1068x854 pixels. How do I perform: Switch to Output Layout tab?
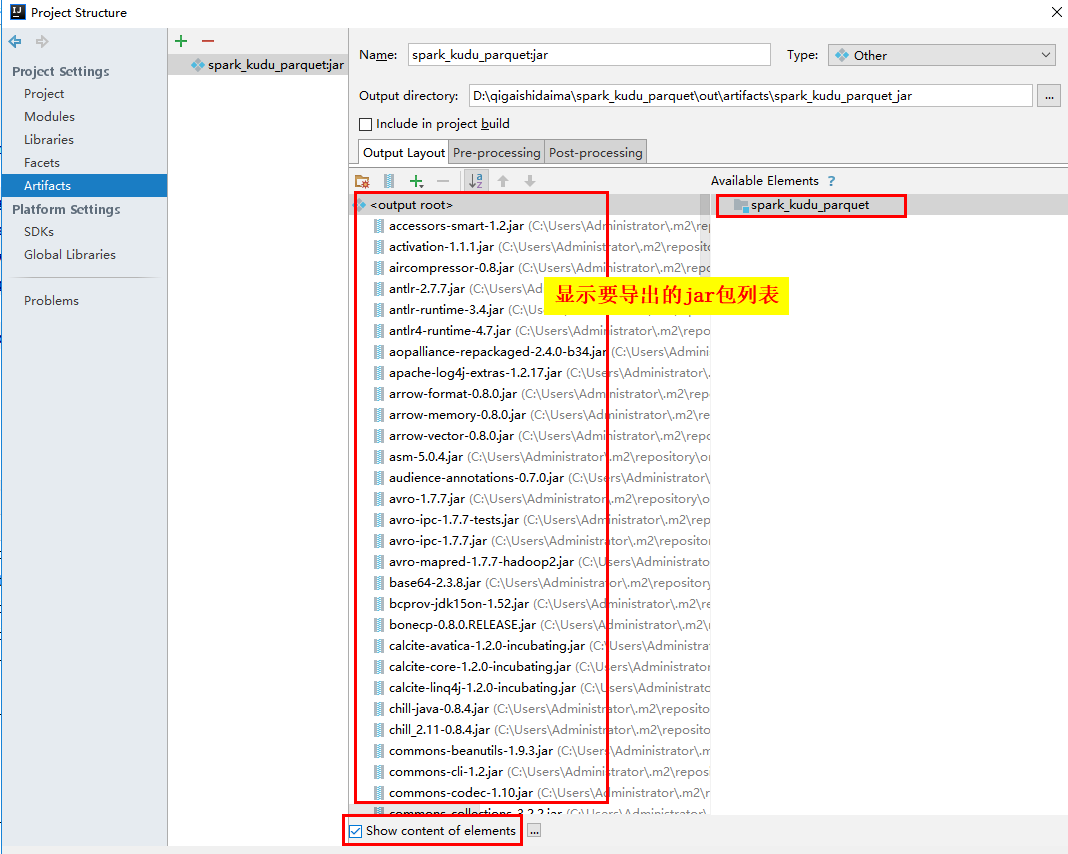pos(403,153)
